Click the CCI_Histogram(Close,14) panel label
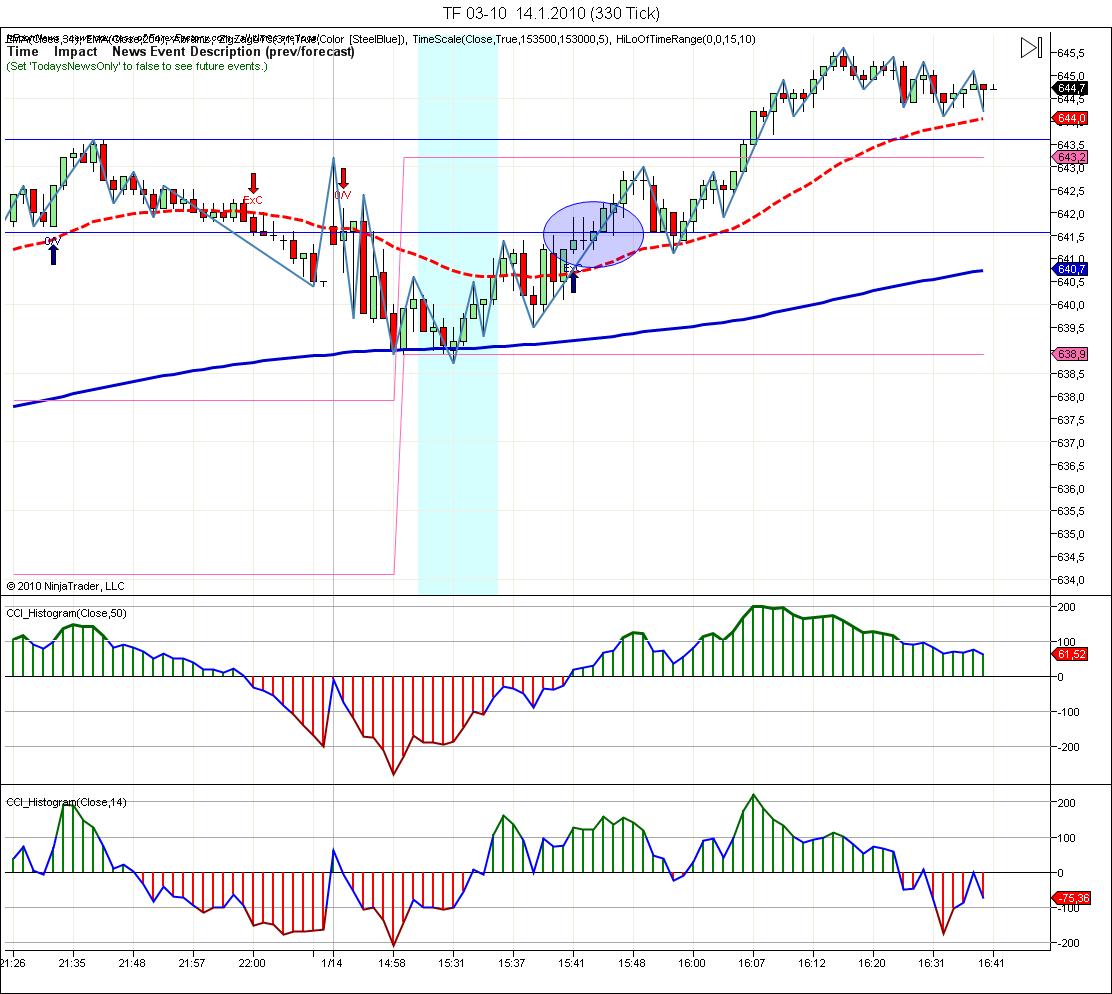Image resolution: width=1112 pixels, height=994 pixels. pos(67,802)
